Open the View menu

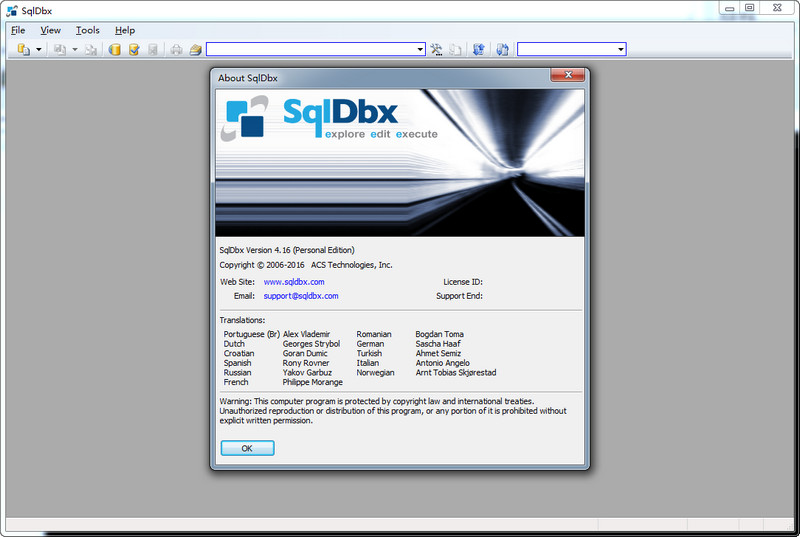pyautogui.click(x=51, y=30)
